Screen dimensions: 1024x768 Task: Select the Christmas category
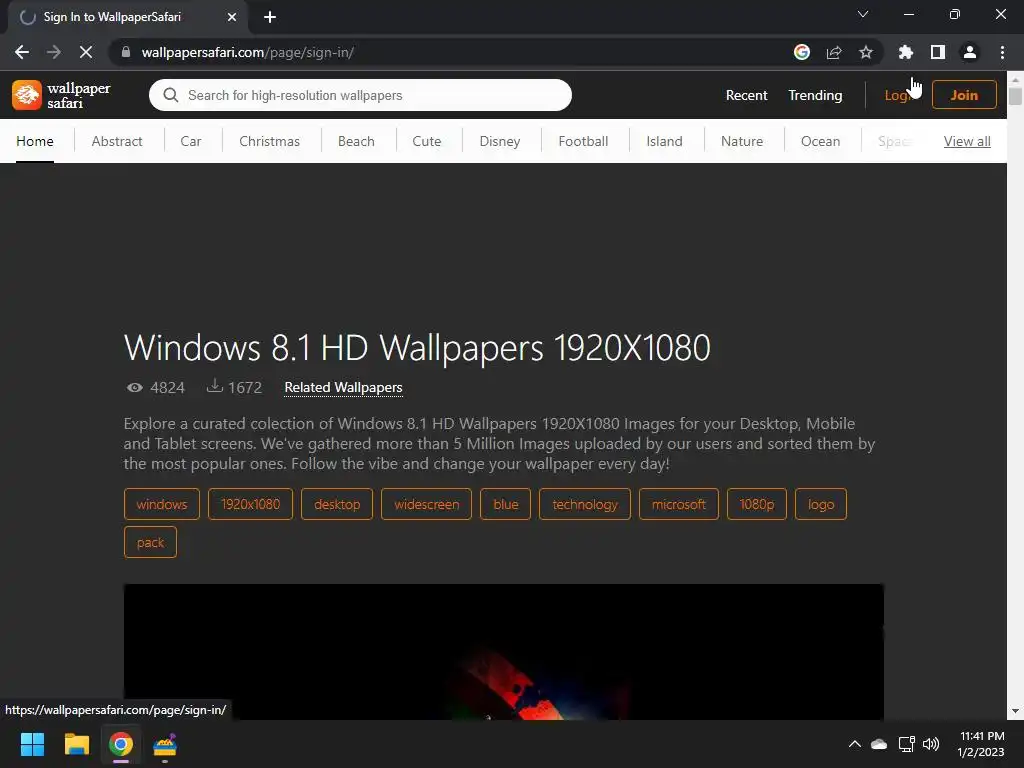point(269,141)
